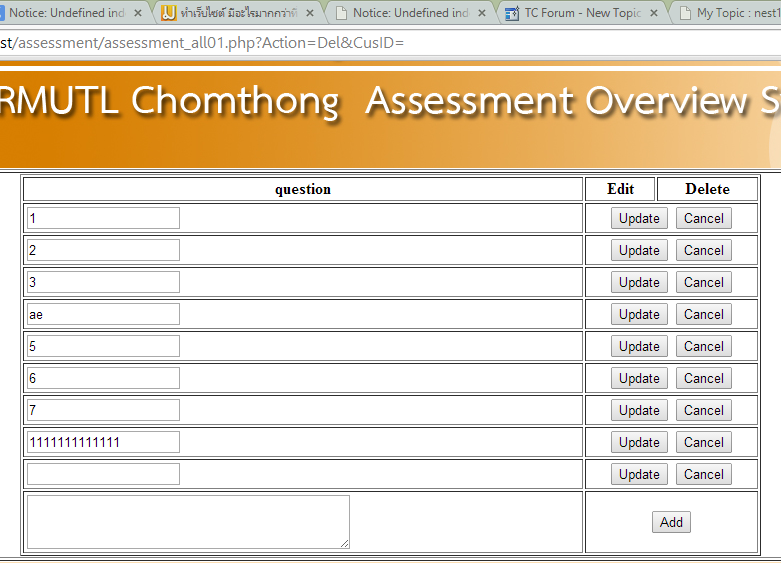The height and width of the screenshot is (563, 781).
Task: Close the Thai-titled website tab
Action: coord(310,13)
